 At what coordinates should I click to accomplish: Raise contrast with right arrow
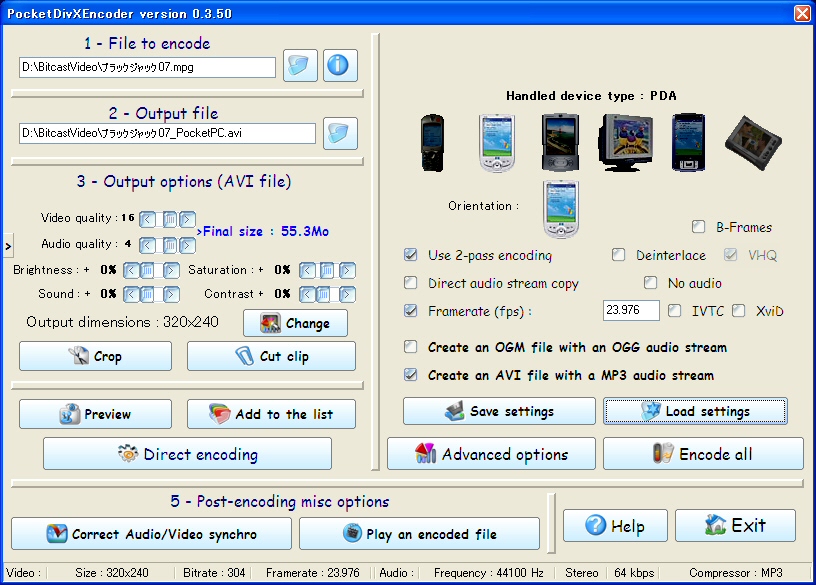click(x=347, y=295)
